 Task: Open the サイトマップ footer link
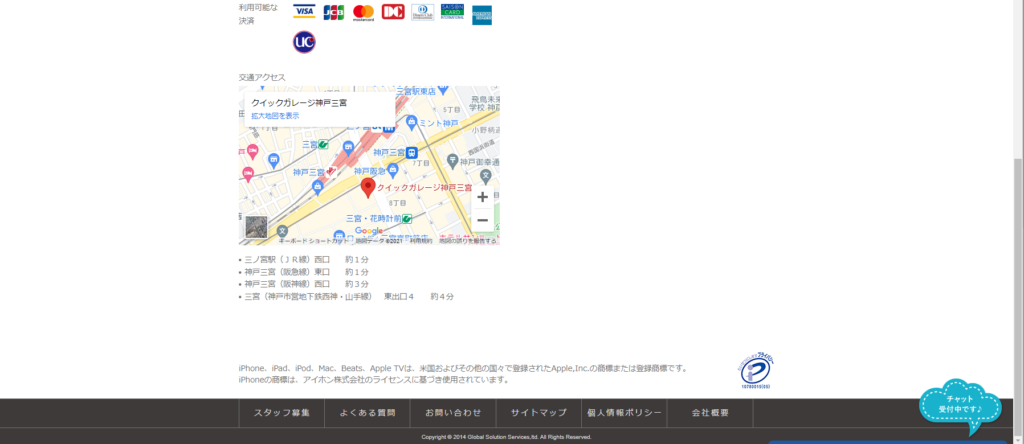[539, 413]
